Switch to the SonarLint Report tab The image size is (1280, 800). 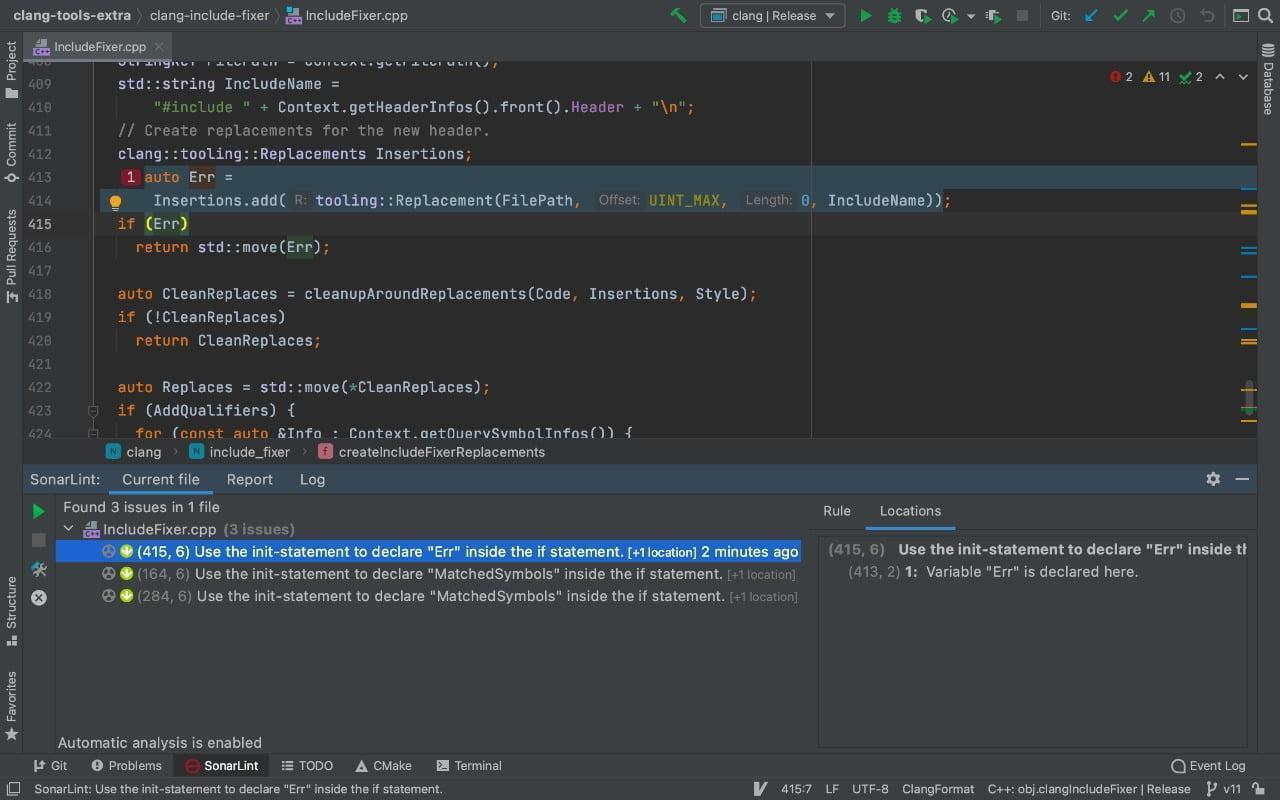point(249,480)
